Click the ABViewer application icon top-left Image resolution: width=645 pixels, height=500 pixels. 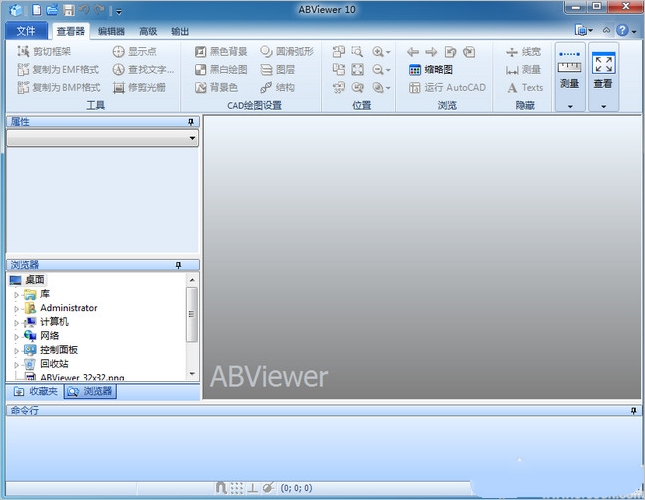pyautogui.click(x=16, y=10)
